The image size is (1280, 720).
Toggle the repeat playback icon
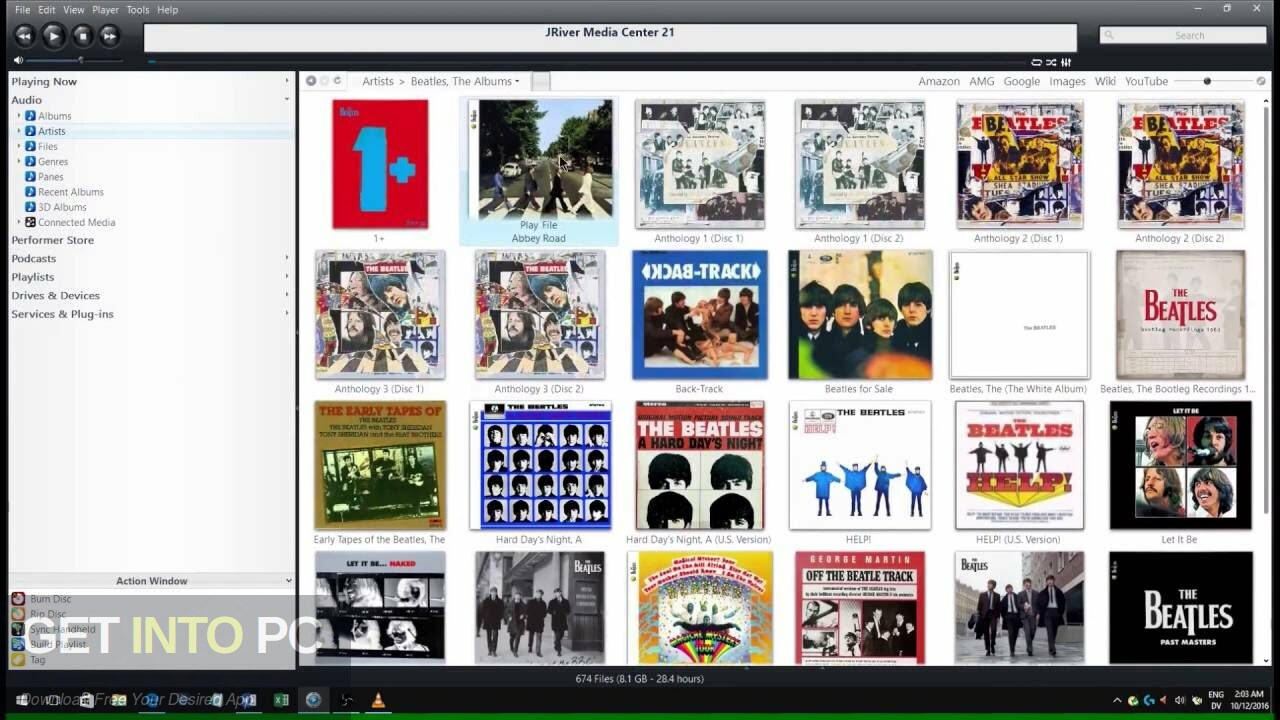[x=1036, y=62]
